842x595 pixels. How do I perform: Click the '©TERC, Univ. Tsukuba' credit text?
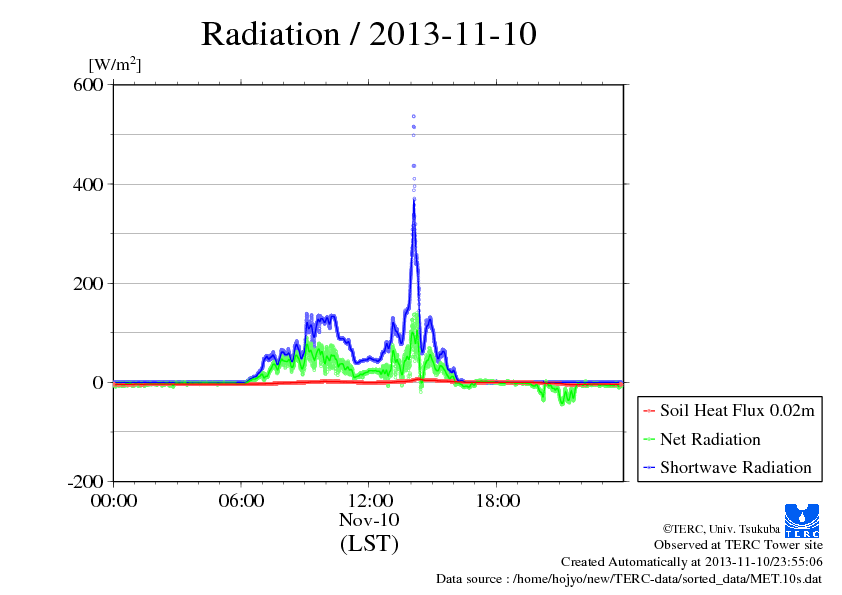721,529
